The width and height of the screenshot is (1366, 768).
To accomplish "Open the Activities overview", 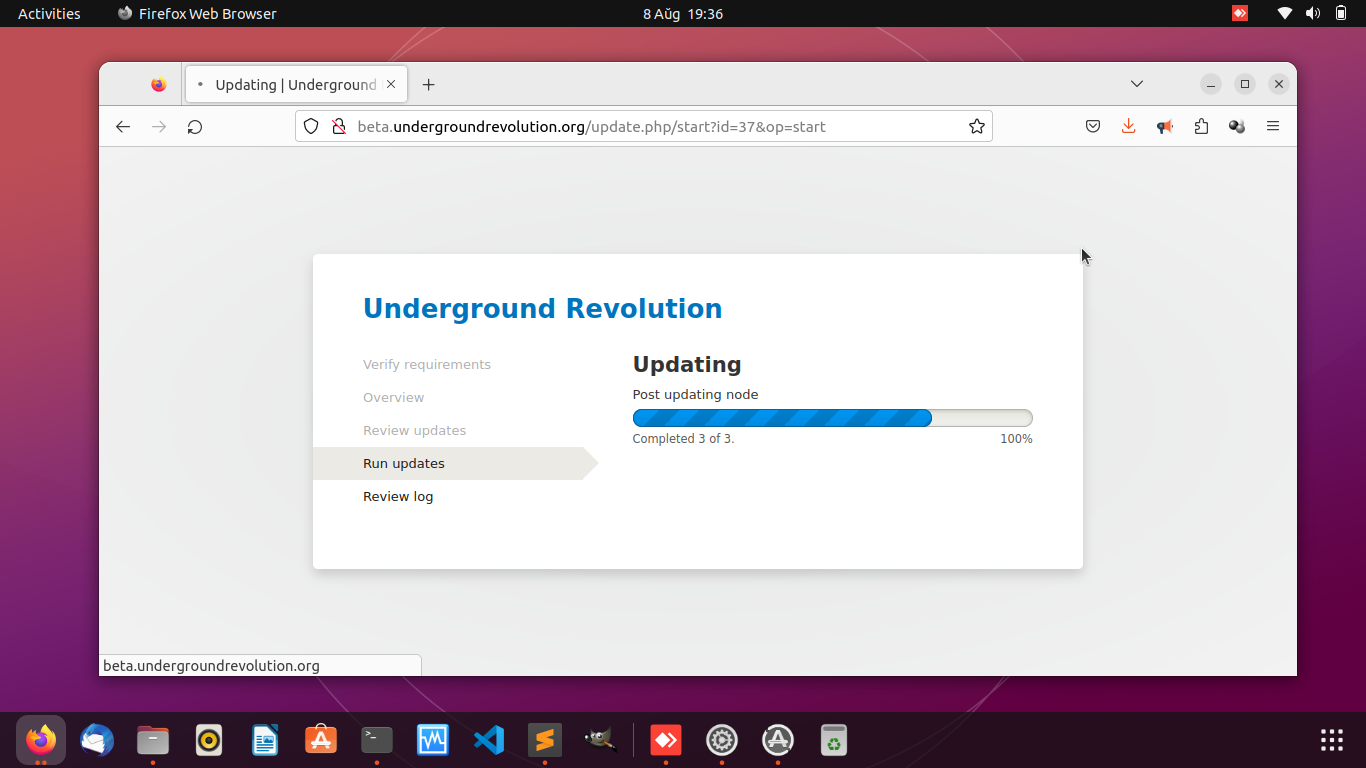I will (x=49, y=14).
